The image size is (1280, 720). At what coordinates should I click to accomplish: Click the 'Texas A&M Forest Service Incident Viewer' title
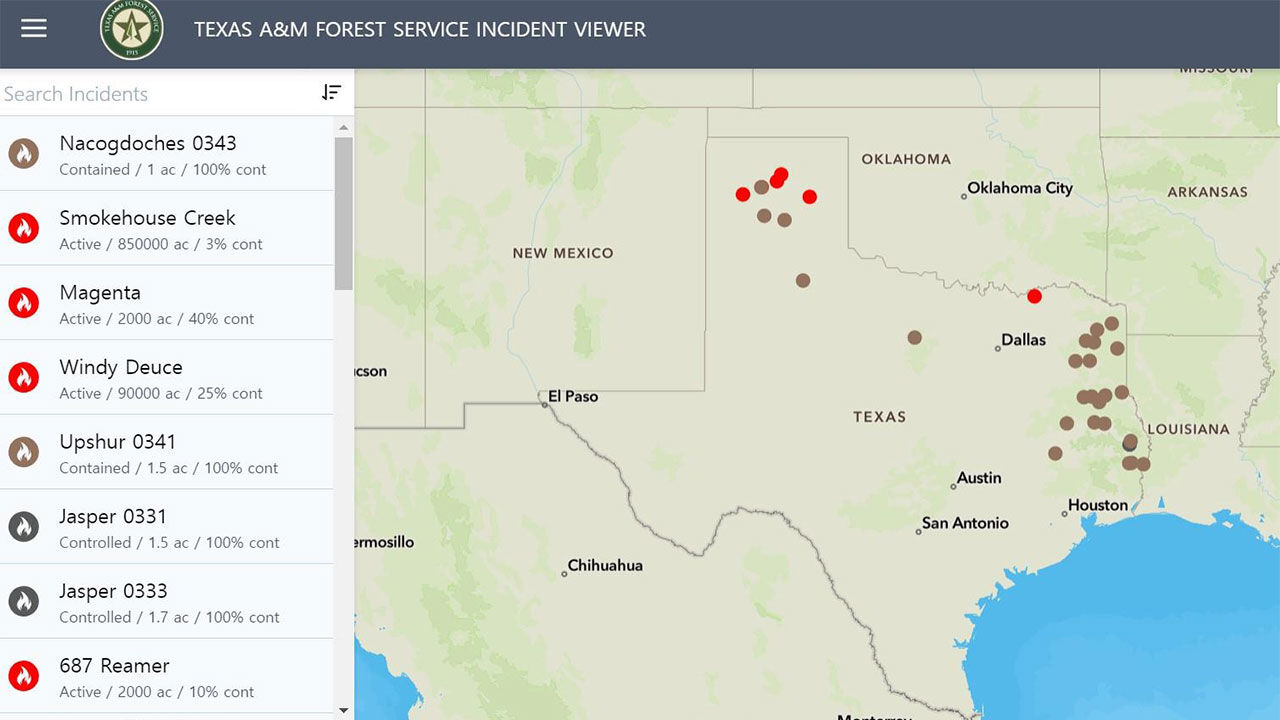pos(420,30)
